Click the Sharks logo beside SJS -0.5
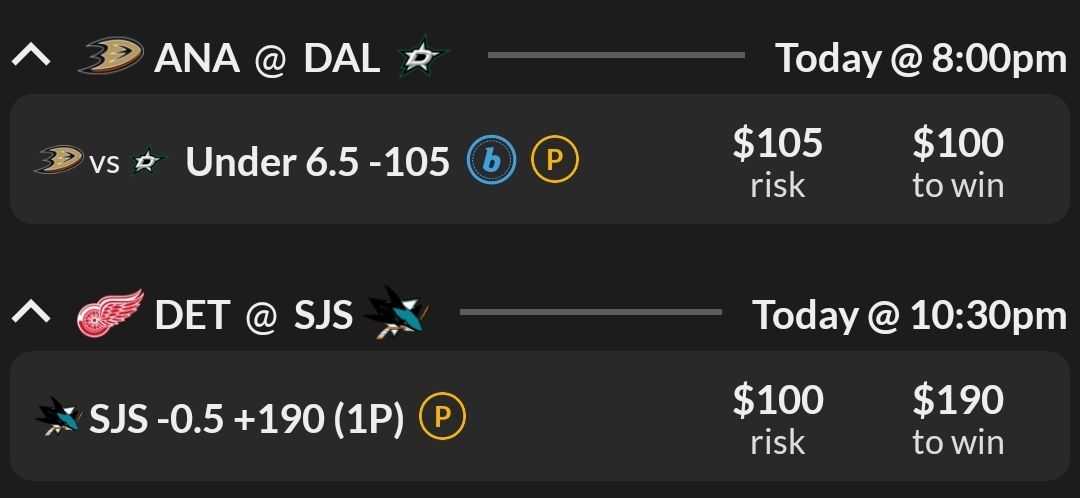Screen dimensions: 1080x498 [x=60, y=417]
